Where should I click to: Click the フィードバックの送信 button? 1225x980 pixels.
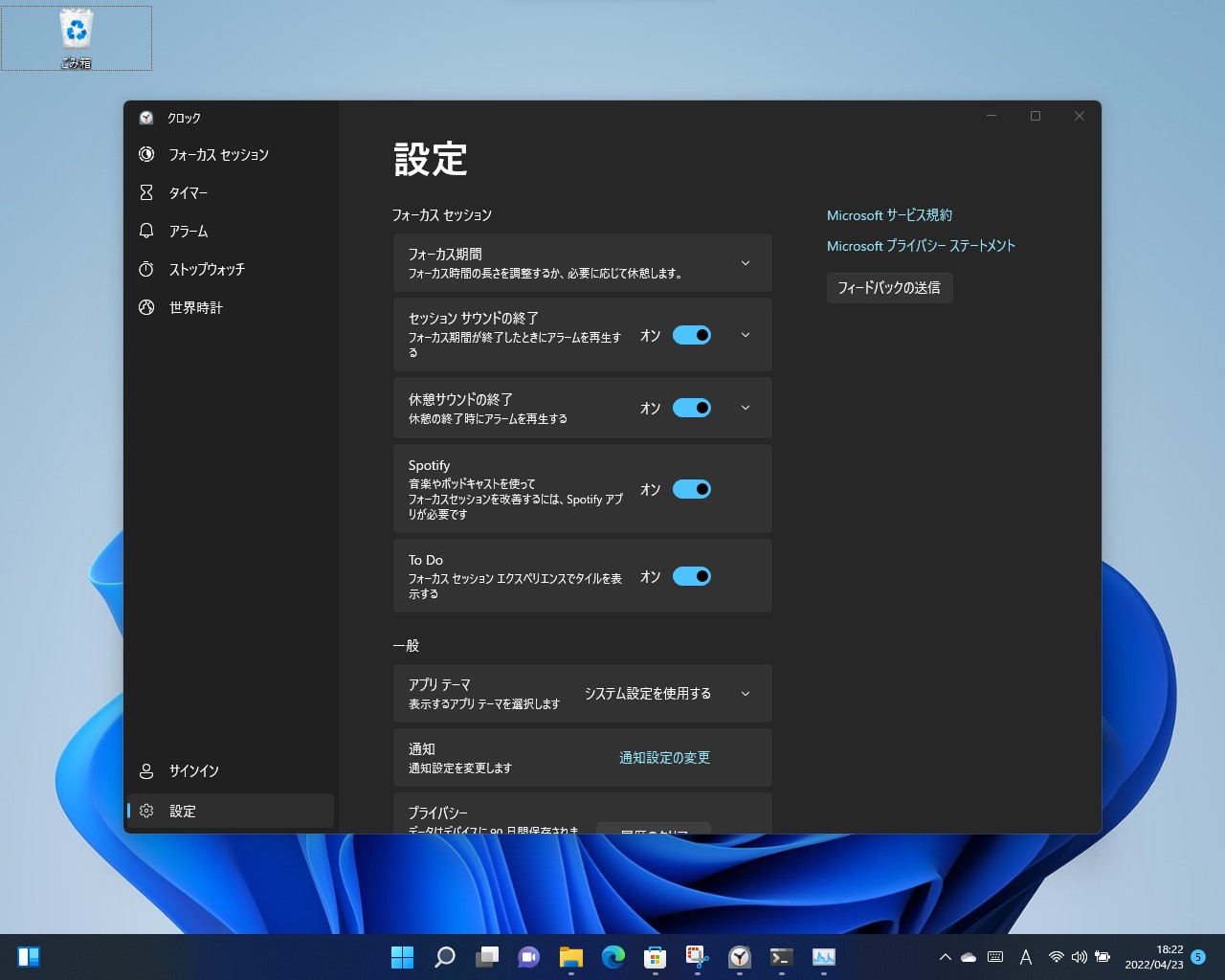(889, 287)
